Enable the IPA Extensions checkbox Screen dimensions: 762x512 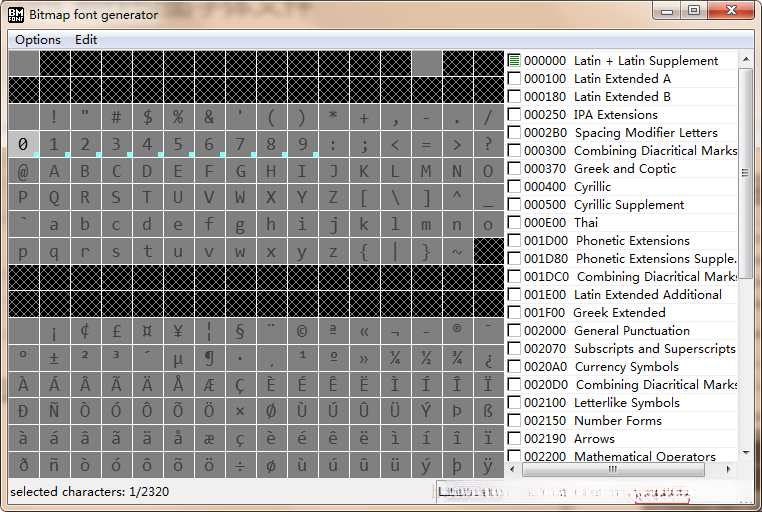click(514, 115)
